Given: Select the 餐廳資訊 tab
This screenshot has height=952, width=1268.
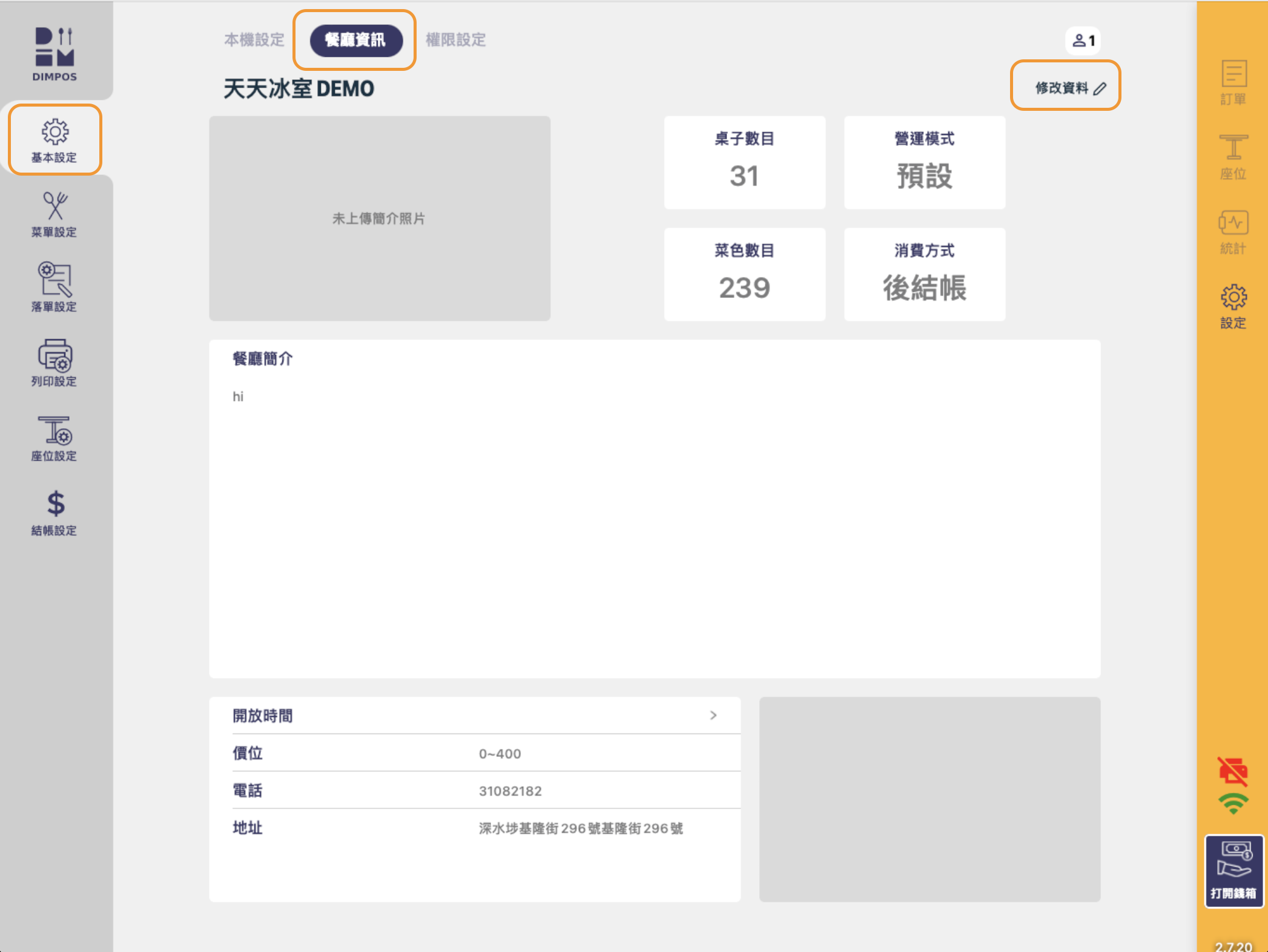Looking at the screenshot, I should 355,40.
